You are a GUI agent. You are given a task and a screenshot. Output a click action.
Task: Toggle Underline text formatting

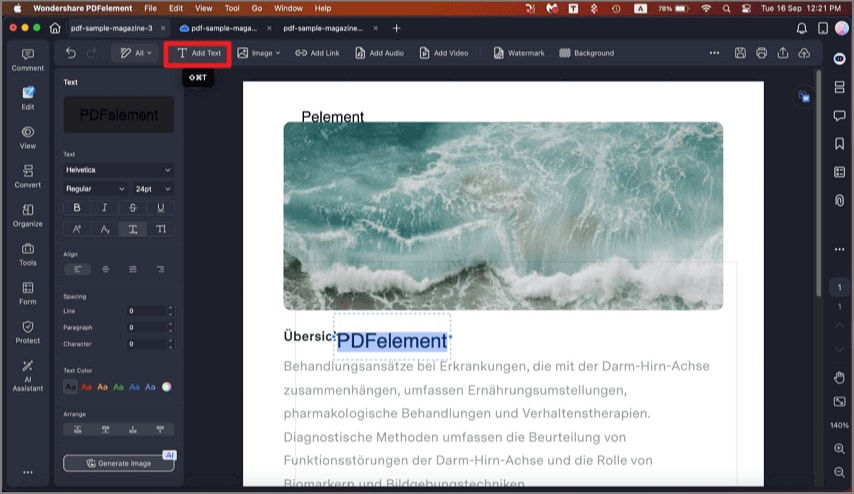(160, 208)
